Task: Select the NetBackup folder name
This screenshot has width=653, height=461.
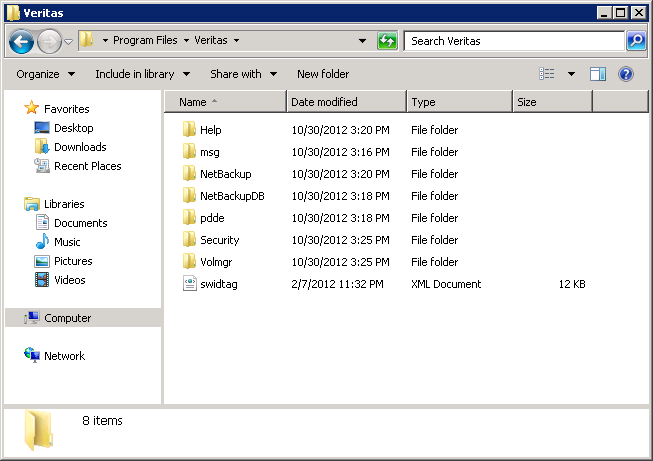Action: coord(225,174)
